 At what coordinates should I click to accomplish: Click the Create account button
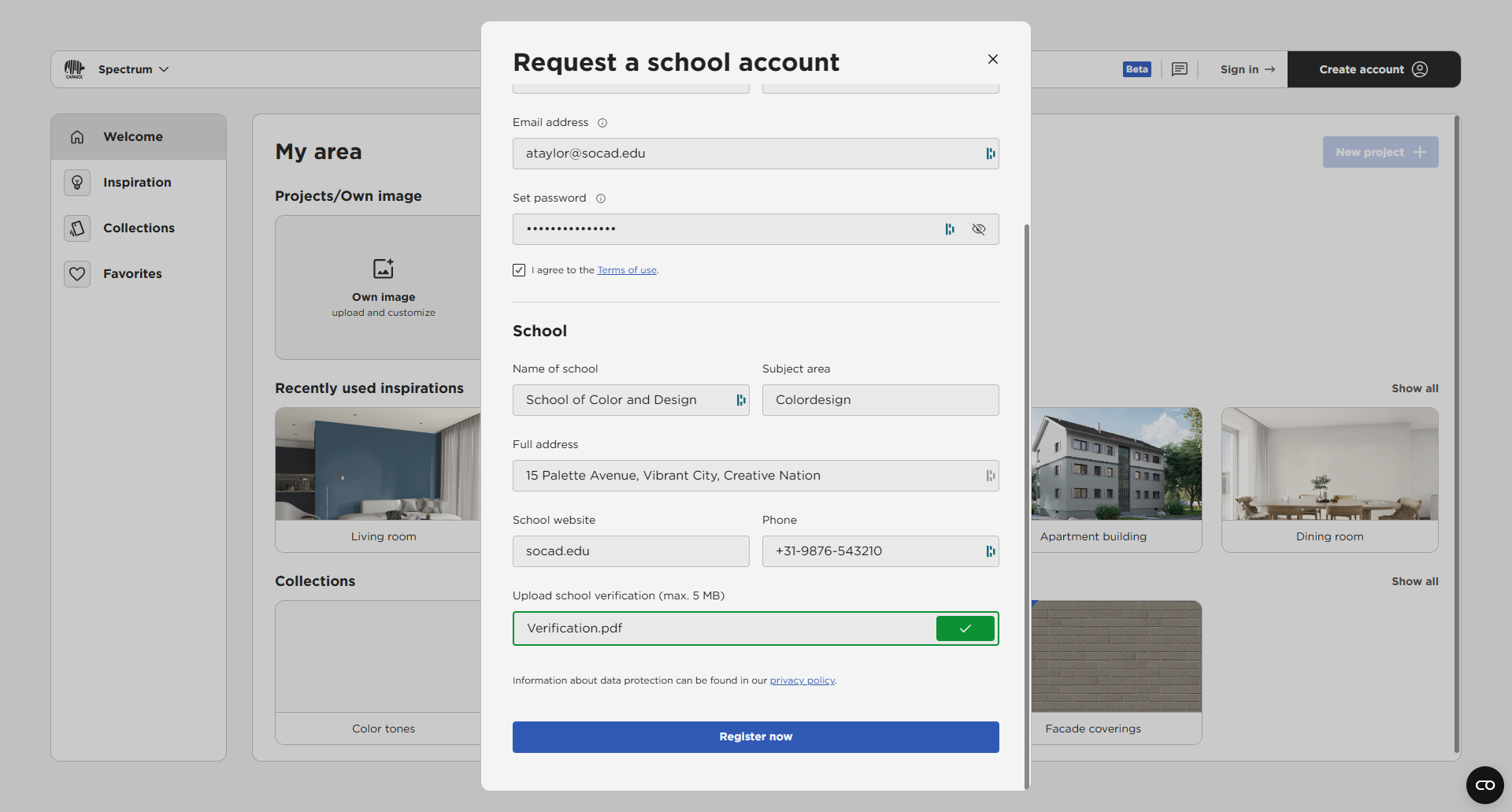point(1373,69)
